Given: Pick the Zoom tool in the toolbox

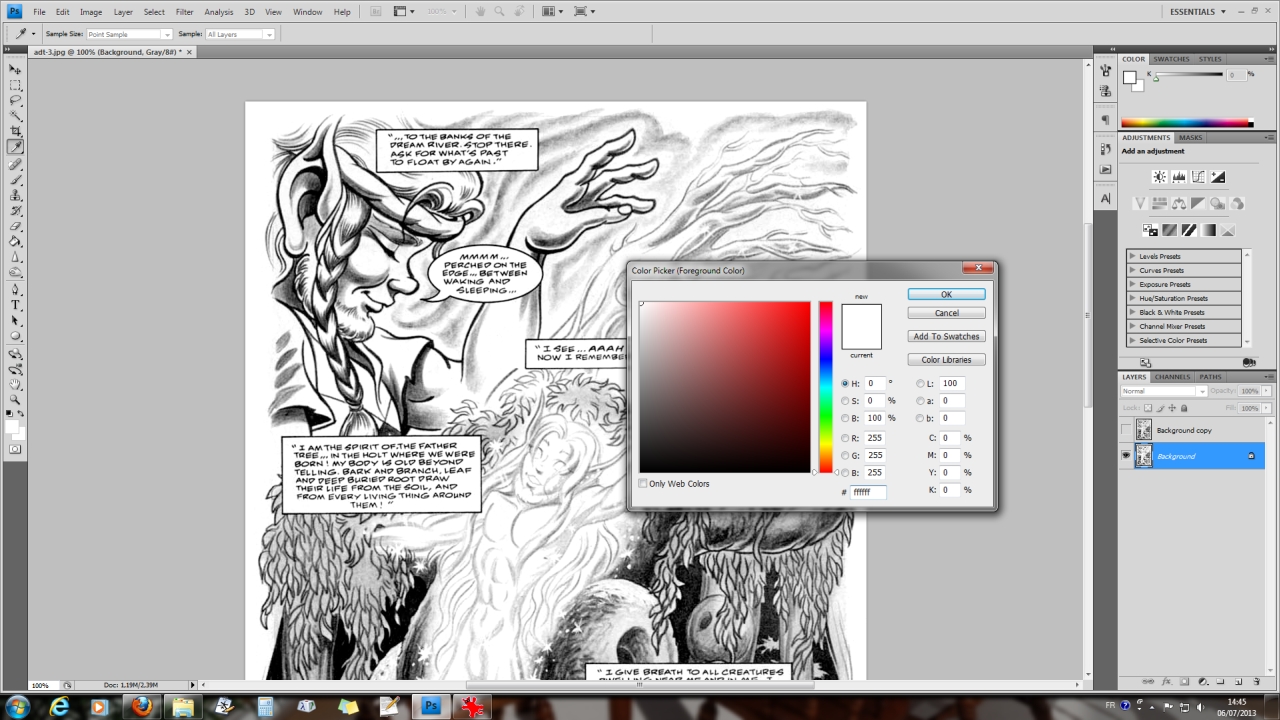Looking at the screenshot, I should click(x=16, y=399).
